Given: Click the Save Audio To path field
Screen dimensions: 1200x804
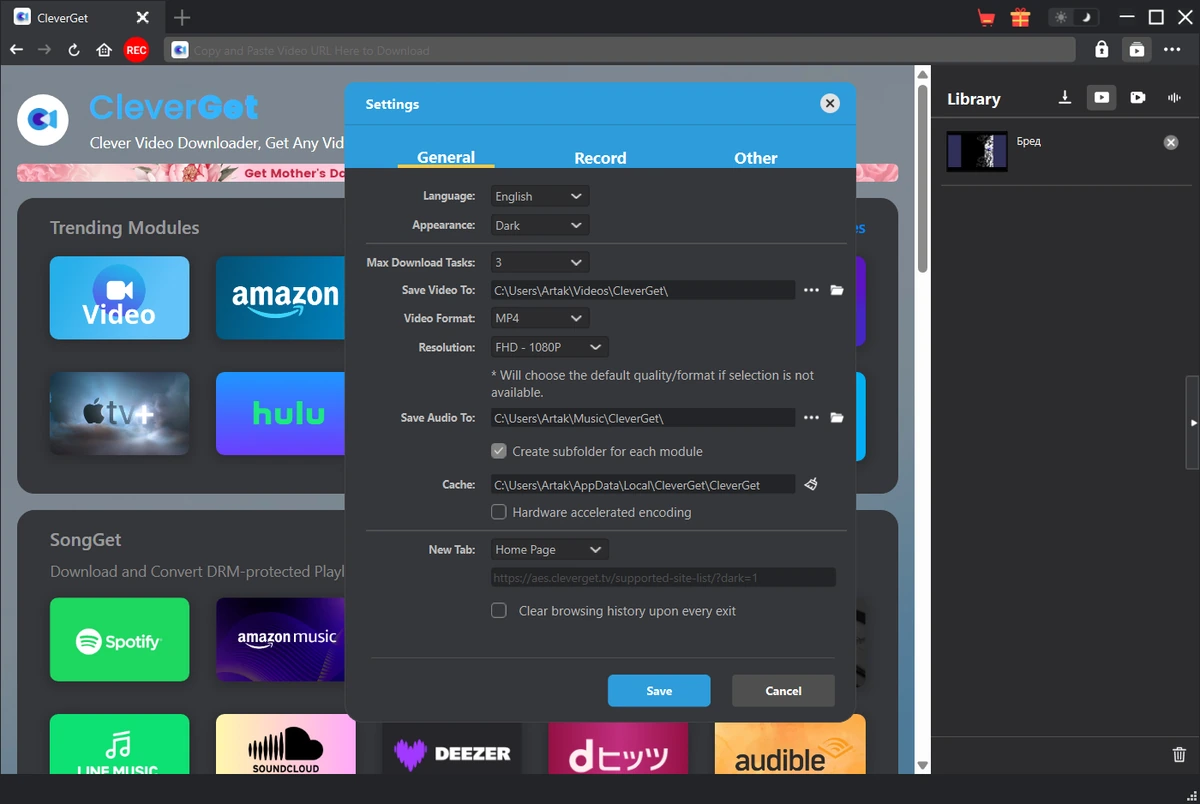Looking at the screenshot, I should [643, 417].
